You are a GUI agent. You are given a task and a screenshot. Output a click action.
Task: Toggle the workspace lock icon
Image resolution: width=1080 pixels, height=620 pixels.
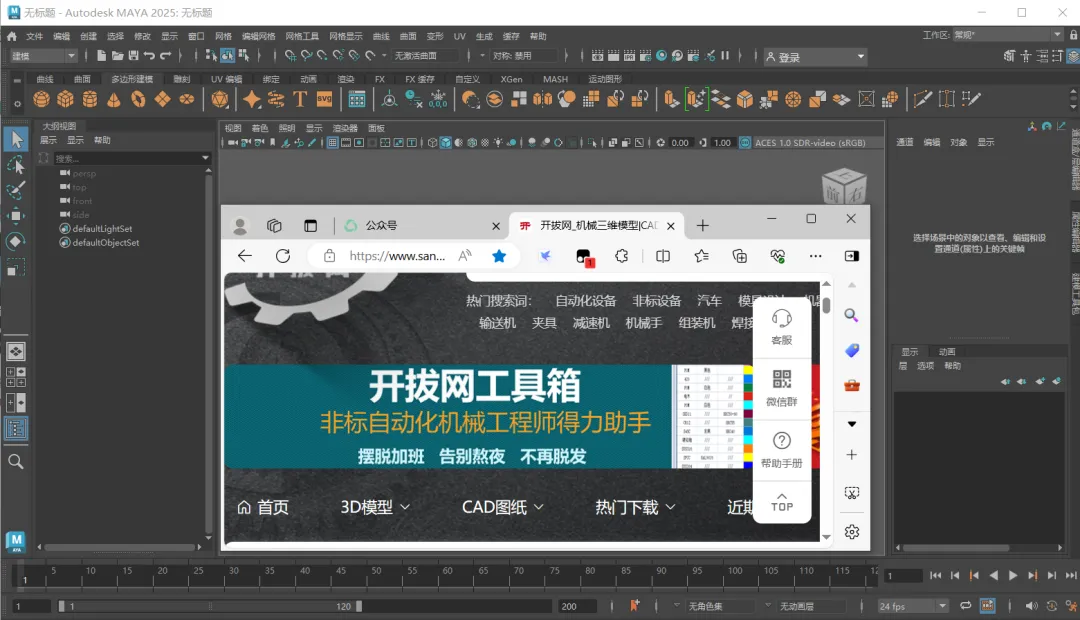point(1073,34)
